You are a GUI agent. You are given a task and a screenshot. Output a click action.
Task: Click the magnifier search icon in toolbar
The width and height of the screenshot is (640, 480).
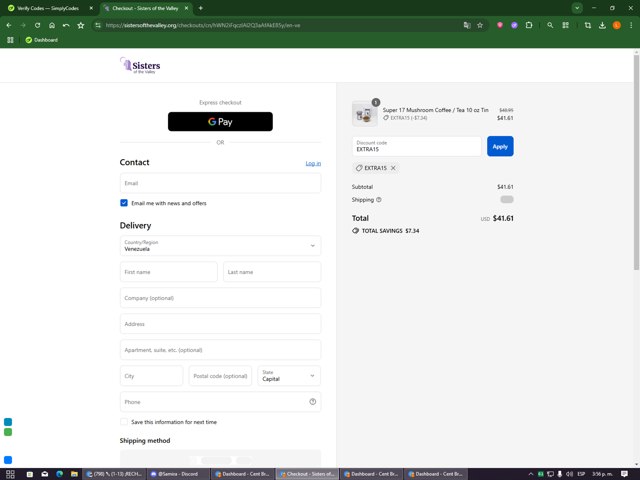tap(550, 25)
